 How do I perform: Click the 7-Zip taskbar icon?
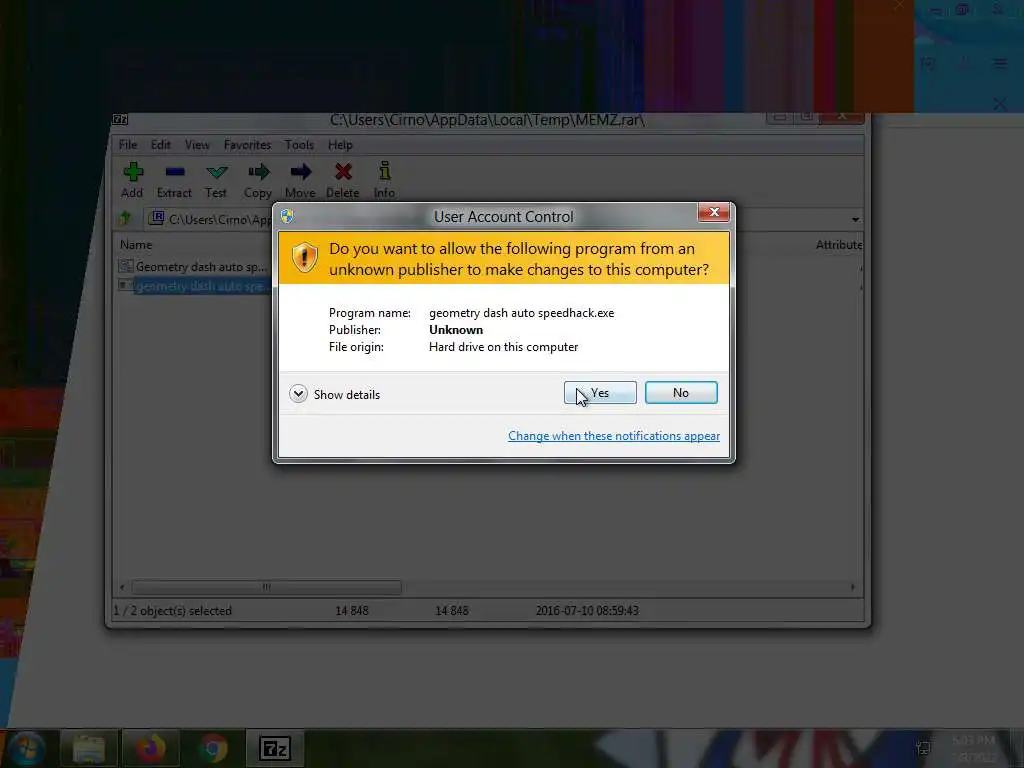(274, 748)
